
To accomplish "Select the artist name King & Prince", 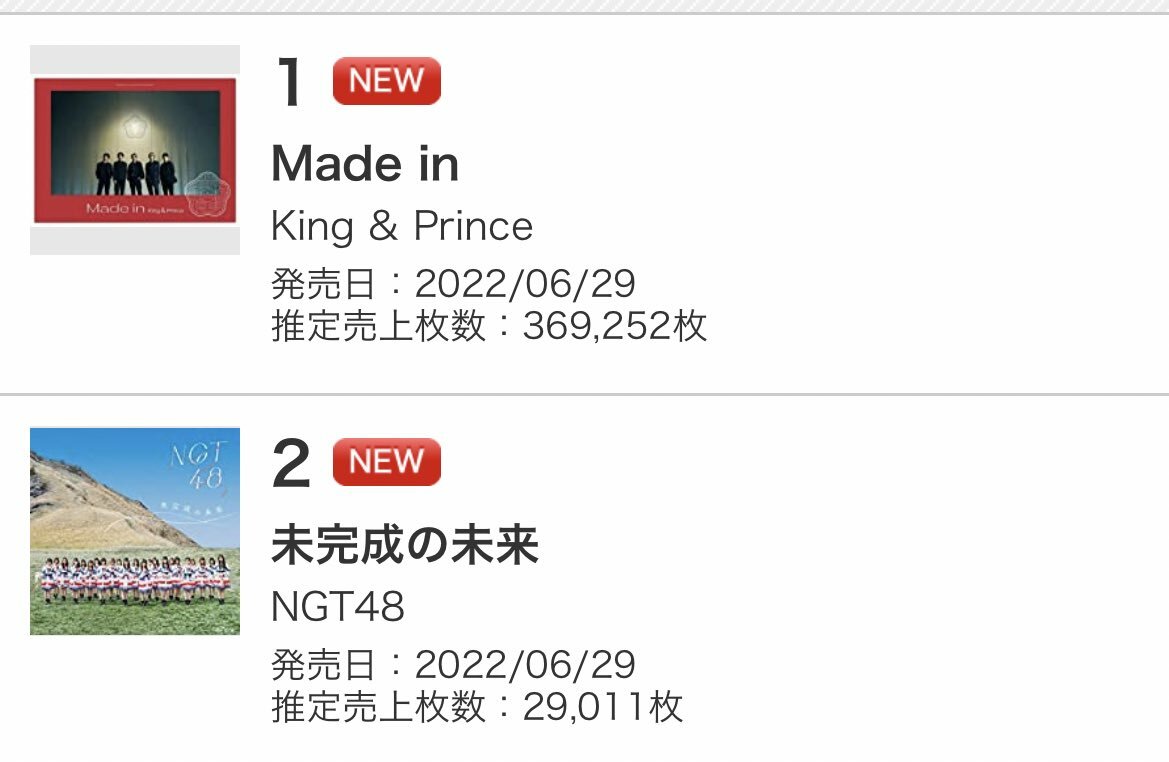I will click(402, 226).
